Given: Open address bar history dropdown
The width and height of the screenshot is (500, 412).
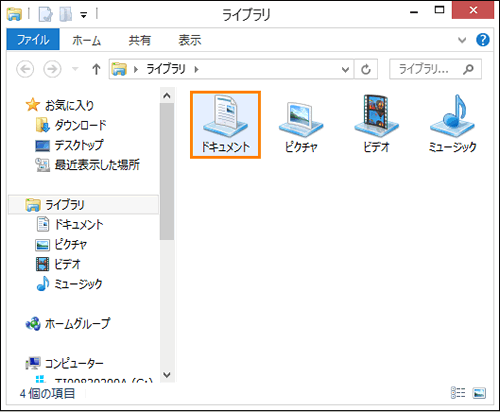Looking at the screenshot, I should click(x=346, y=69).
